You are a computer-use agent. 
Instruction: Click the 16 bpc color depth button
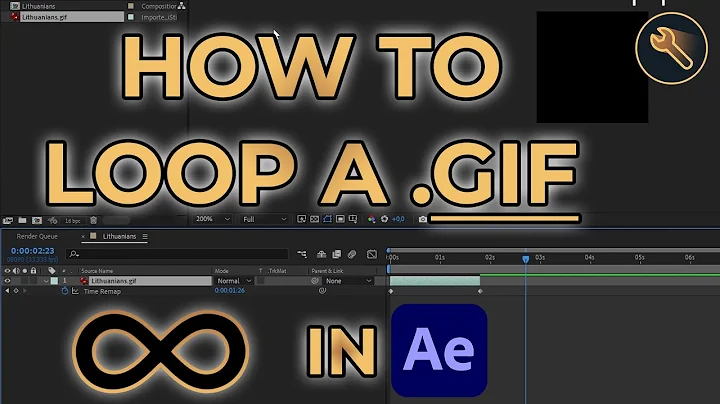point(73,221)
